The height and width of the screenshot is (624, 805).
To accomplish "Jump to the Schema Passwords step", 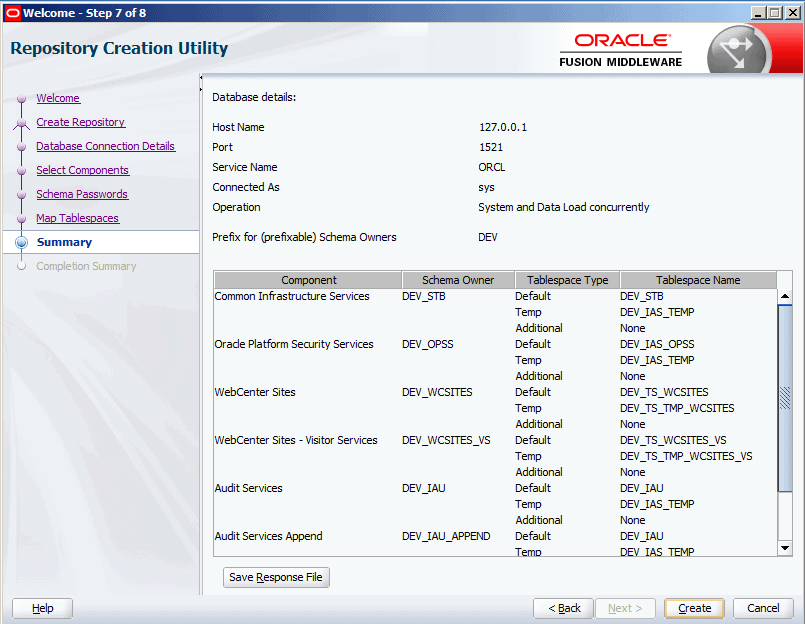I will [x=82, y=194].
